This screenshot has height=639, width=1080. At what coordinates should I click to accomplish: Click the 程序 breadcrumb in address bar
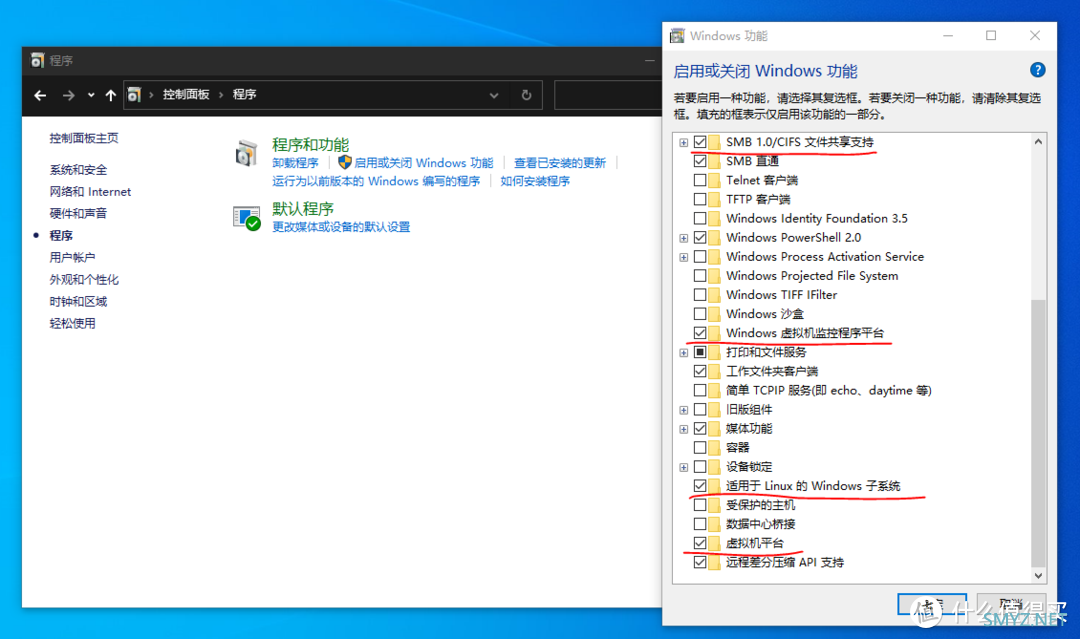click(x=245, y=94)
